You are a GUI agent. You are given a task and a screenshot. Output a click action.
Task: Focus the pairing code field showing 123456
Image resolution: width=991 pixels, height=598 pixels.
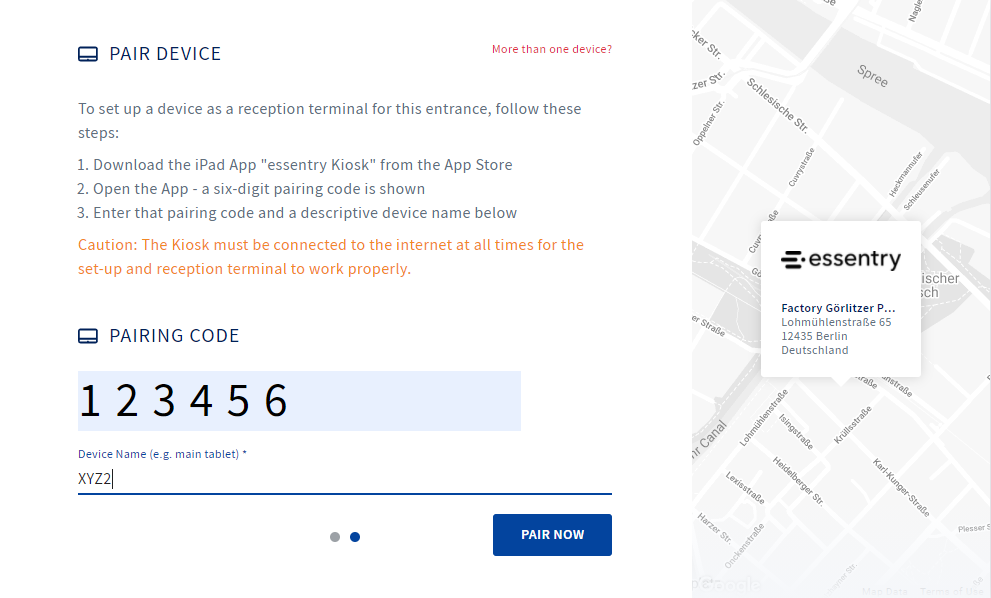(299, 401)
